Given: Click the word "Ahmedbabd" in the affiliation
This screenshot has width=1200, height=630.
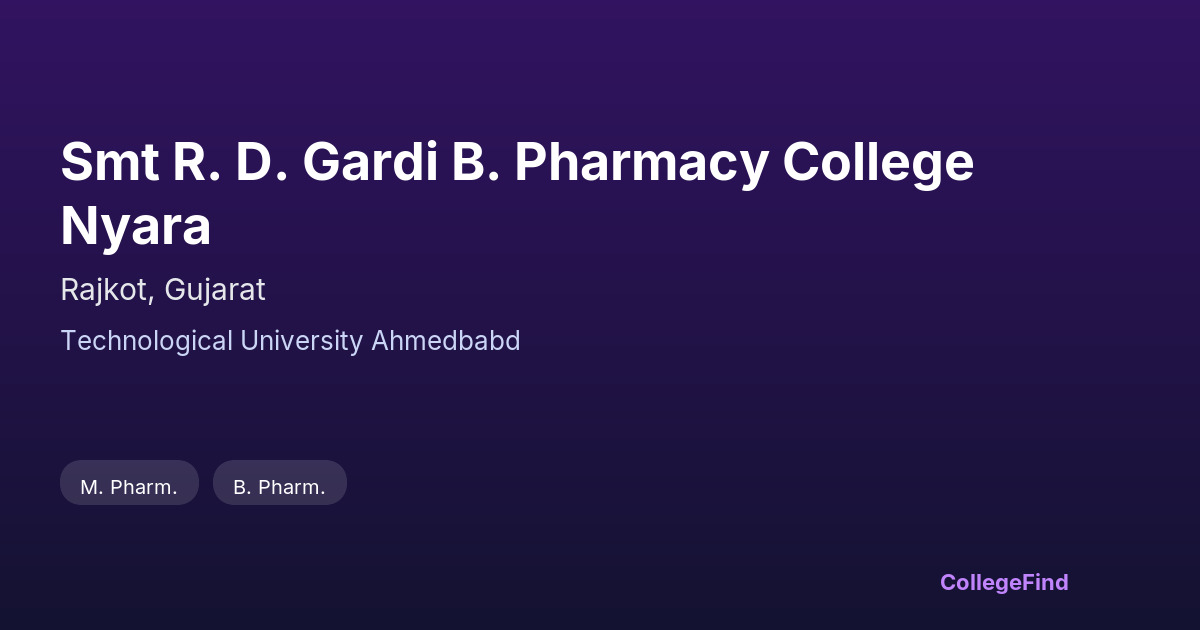Looking at the screenshot, I should [446, 341].
